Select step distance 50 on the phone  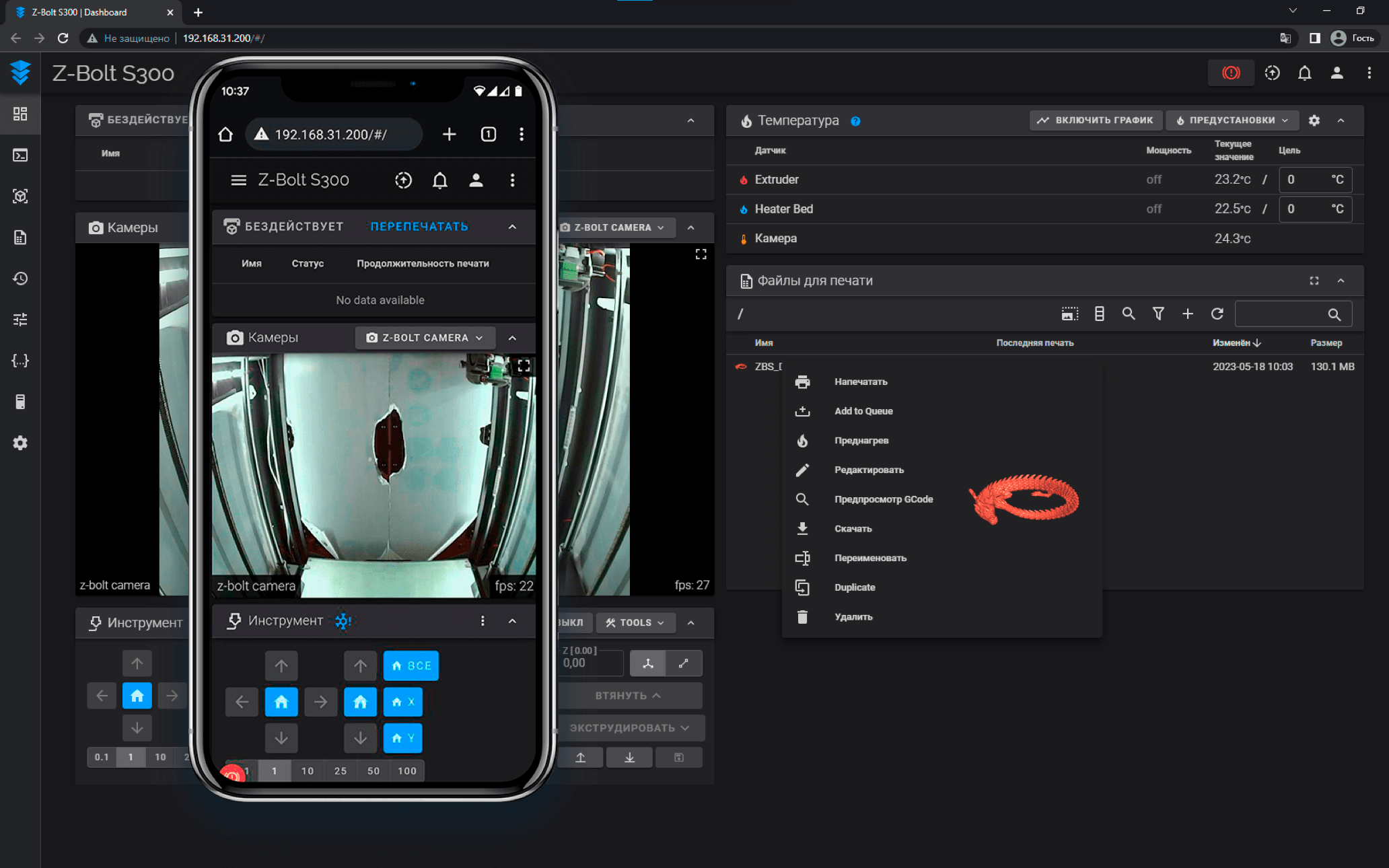click(x=373, y=771)
